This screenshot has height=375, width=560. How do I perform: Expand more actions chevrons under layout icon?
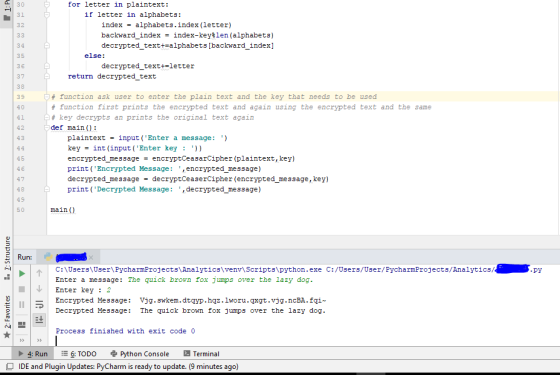click(22, 340)
